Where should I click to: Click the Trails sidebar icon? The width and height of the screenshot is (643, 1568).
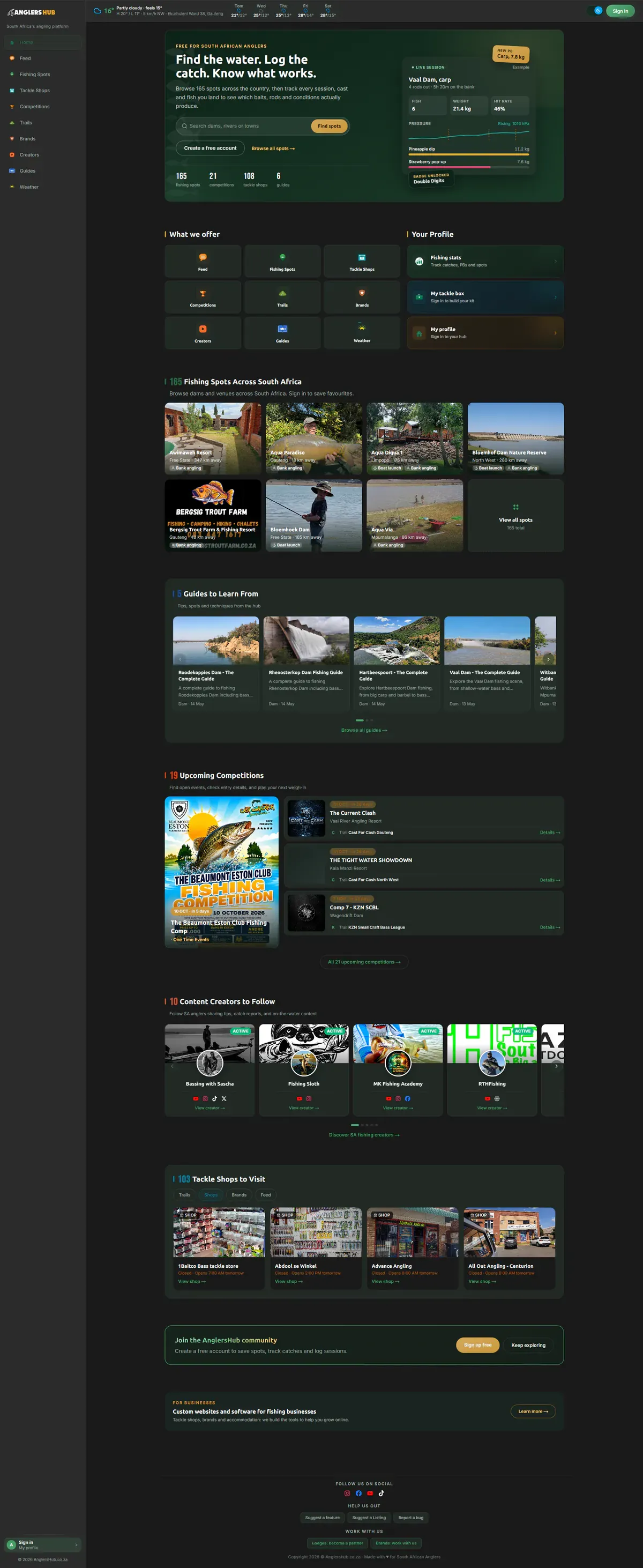[12, 122]
